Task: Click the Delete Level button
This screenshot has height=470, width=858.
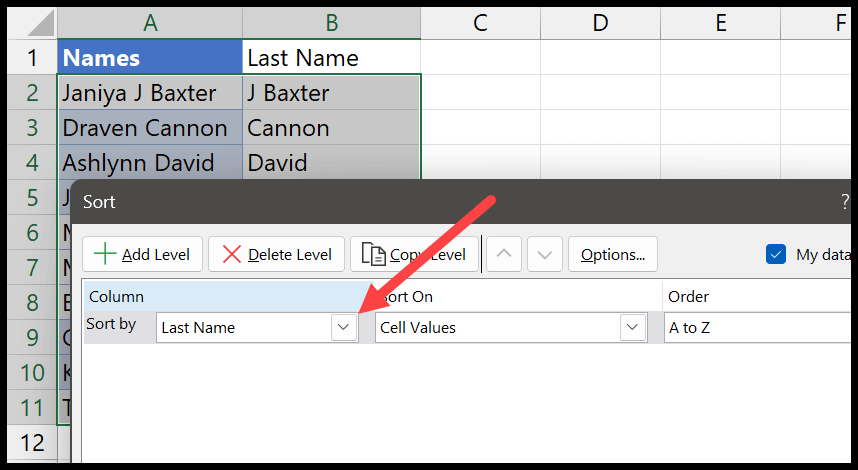Action: click(x=276, y=254)
